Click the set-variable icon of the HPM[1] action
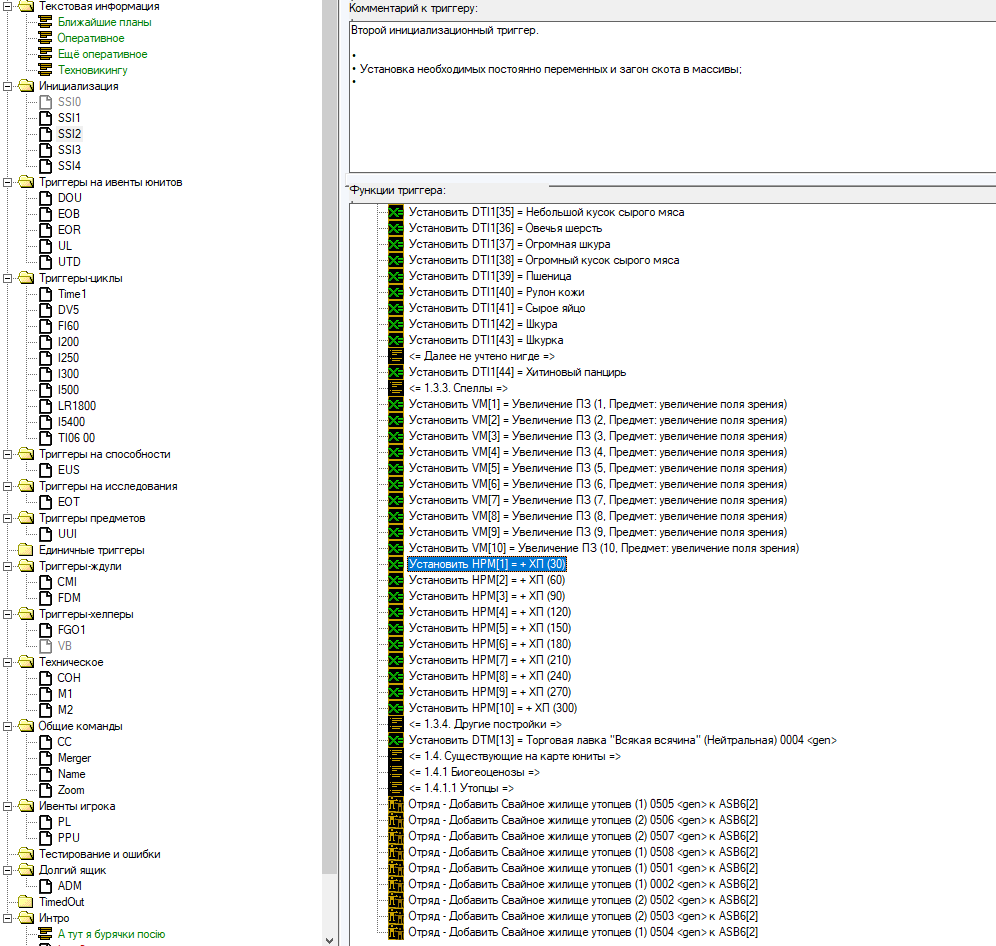Image resolution: width=996 pixels, height=946 pixels. [396, 564]
